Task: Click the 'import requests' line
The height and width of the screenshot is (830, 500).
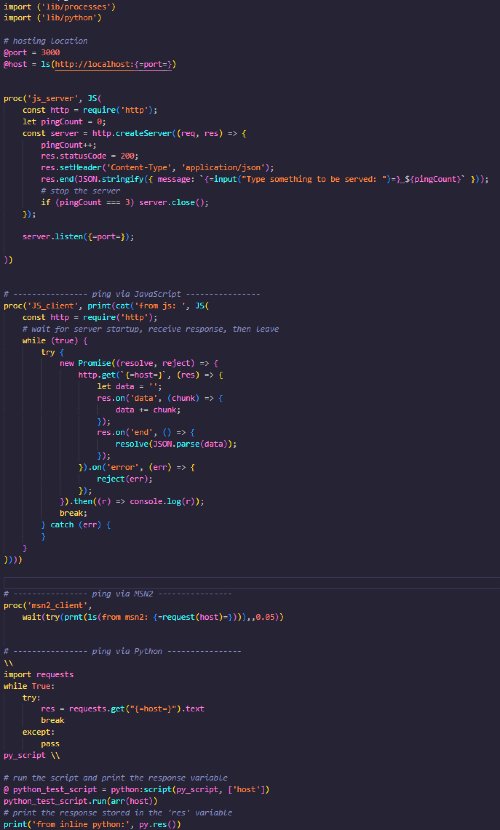Action: click(x=39, y=674)
